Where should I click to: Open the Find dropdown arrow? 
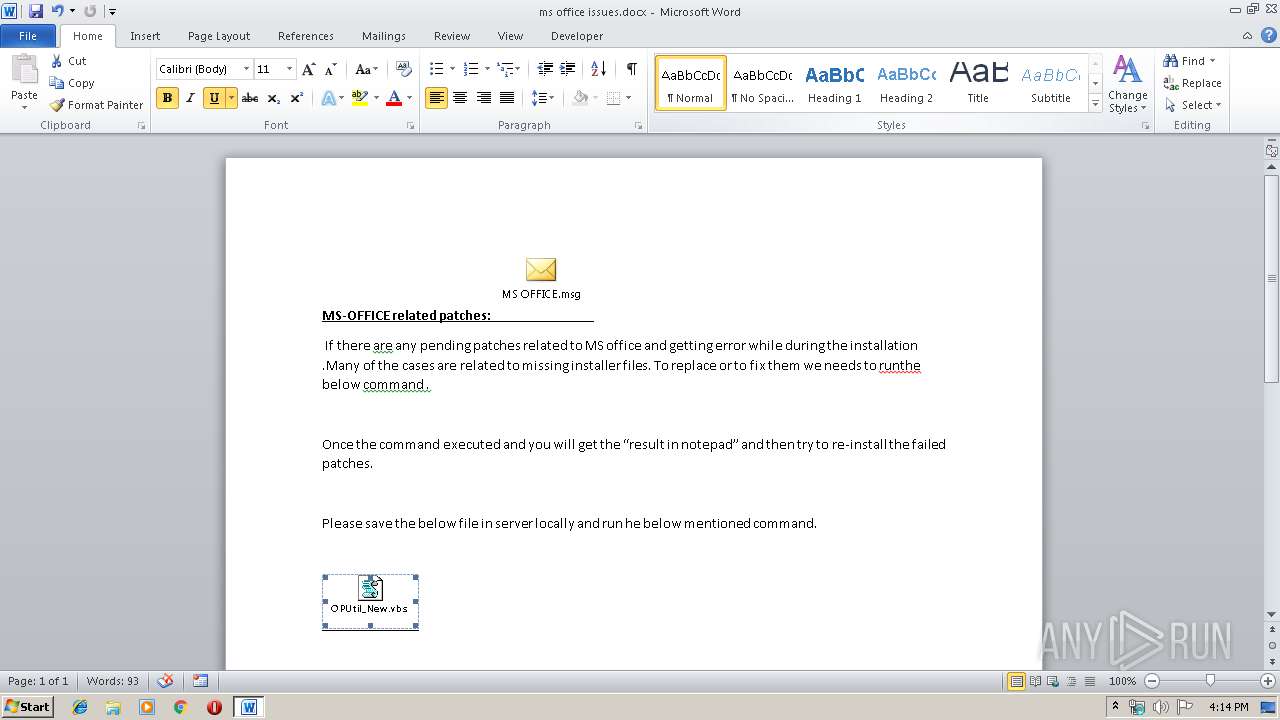click(x=1212, y=61)
